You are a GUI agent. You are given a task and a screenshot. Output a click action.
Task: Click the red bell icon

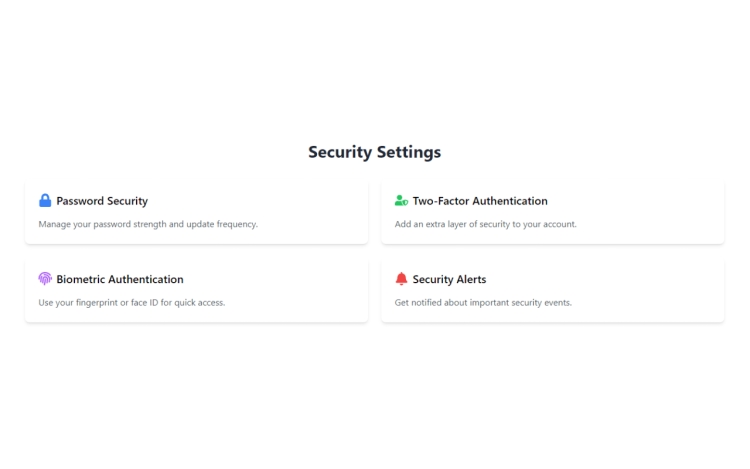(401, 279)
